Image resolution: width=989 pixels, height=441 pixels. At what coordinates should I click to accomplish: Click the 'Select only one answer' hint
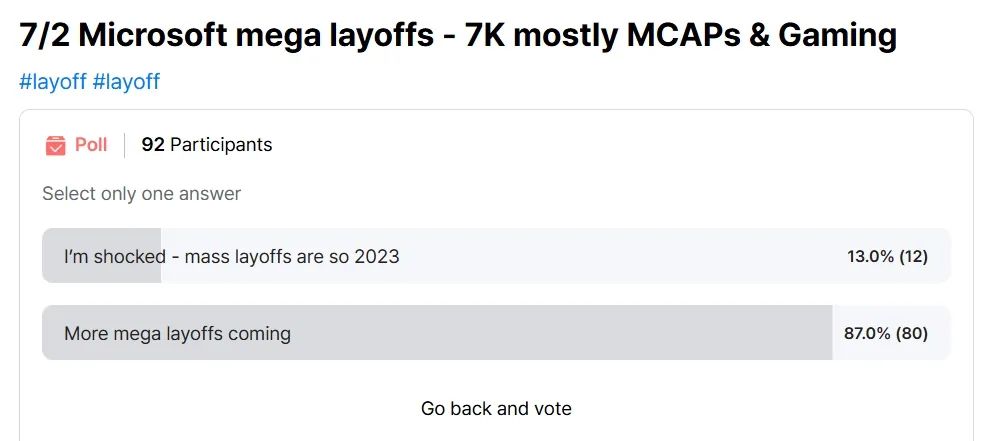pyautogui.click(x=141, y=193)
